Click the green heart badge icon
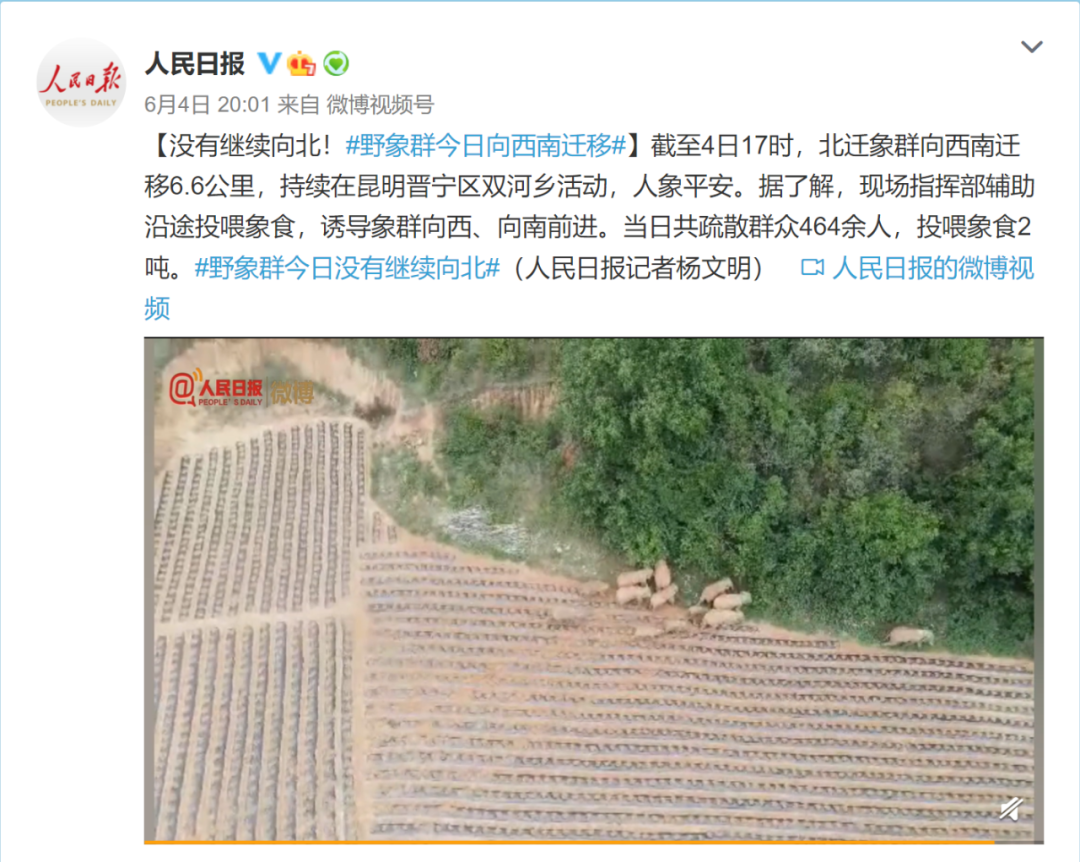This screenshot has height=862, width=1080. [x=336, y=63]
